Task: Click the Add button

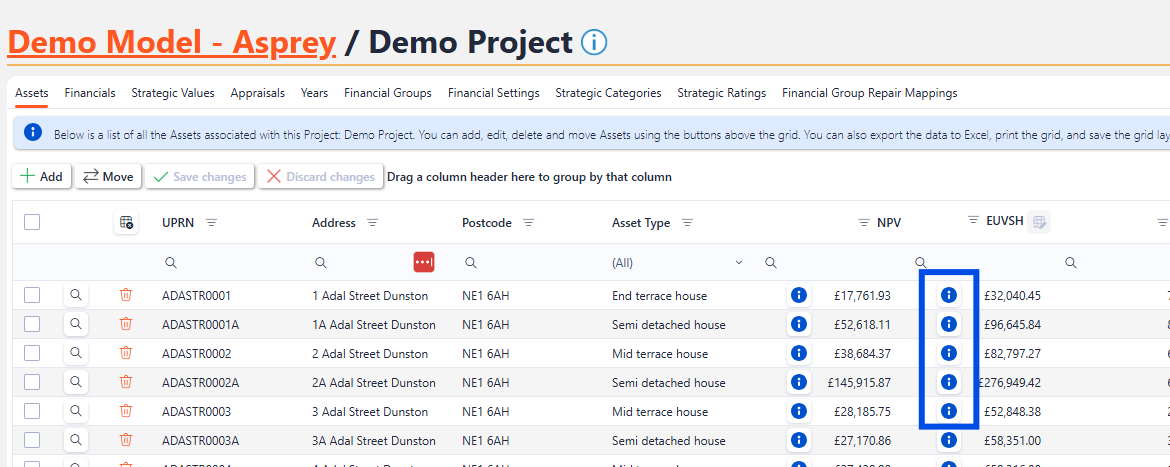Action: click(x=41, y=177)
